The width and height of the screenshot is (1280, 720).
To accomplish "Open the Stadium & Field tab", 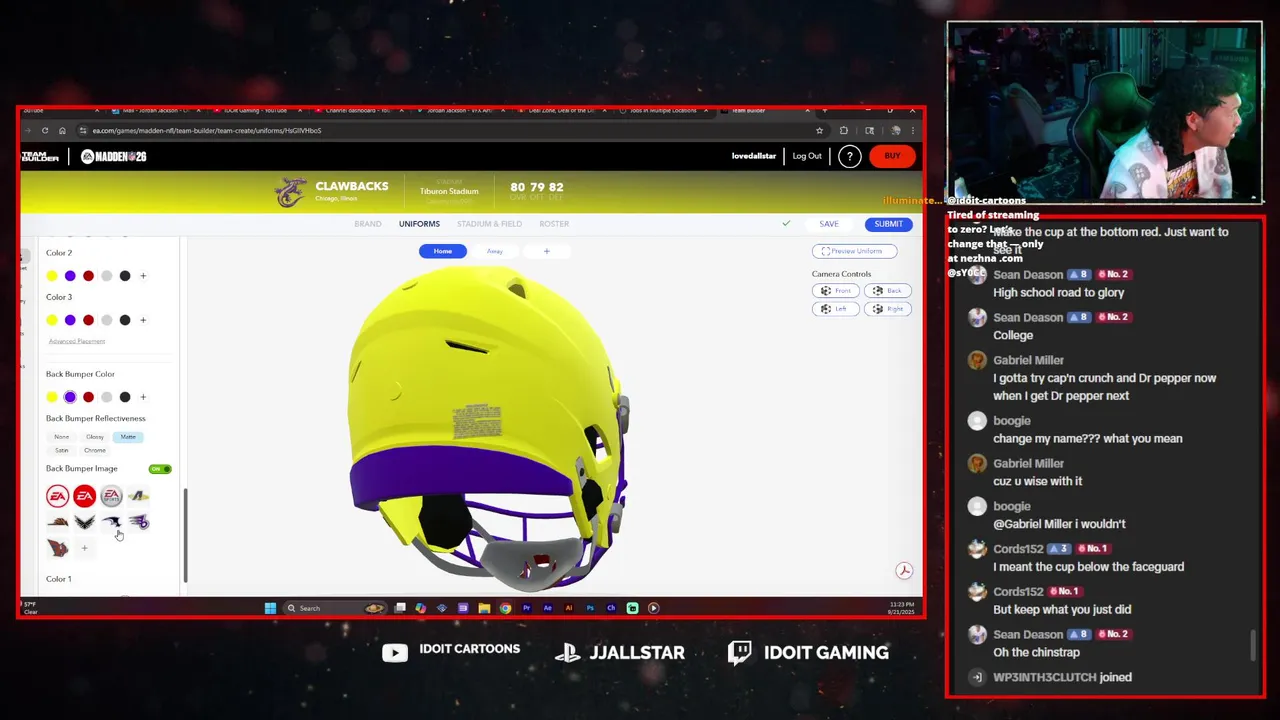I will coord(489,224).
